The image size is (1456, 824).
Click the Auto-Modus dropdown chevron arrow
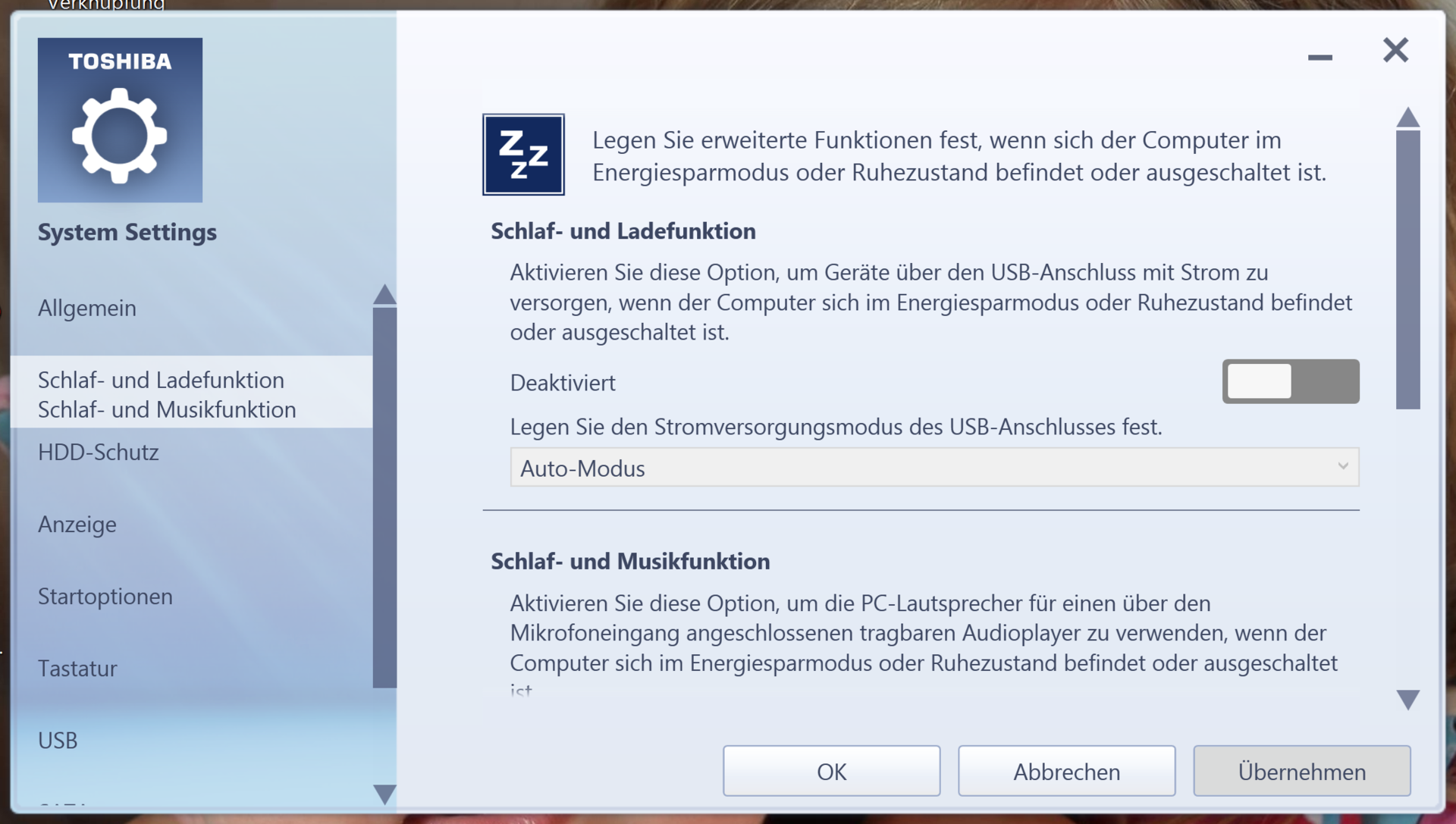click(x=1342, y=466)
